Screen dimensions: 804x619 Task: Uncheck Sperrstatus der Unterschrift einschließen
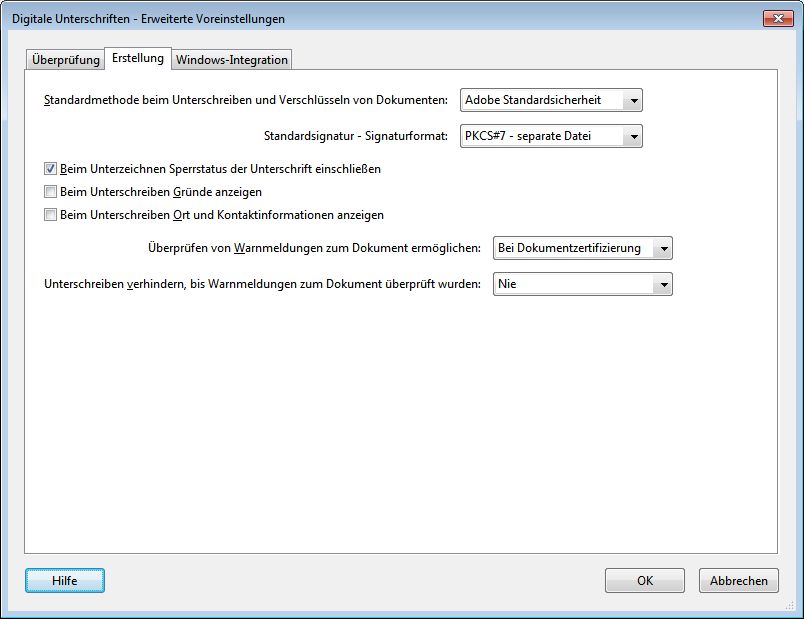click(51, 169)
